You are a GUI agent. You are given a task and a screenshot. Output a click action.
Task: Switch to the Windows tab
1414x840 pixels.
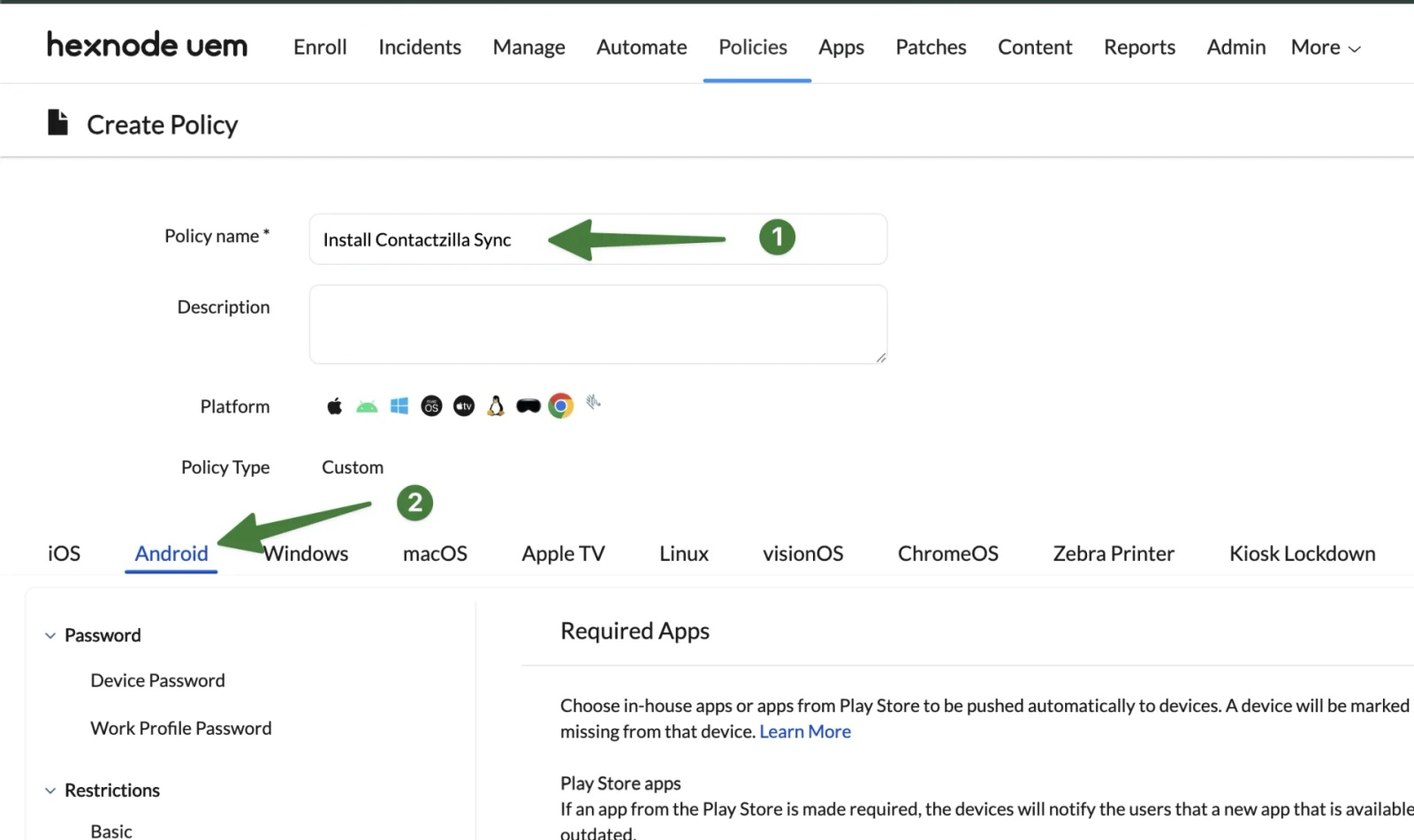(306, 554)
